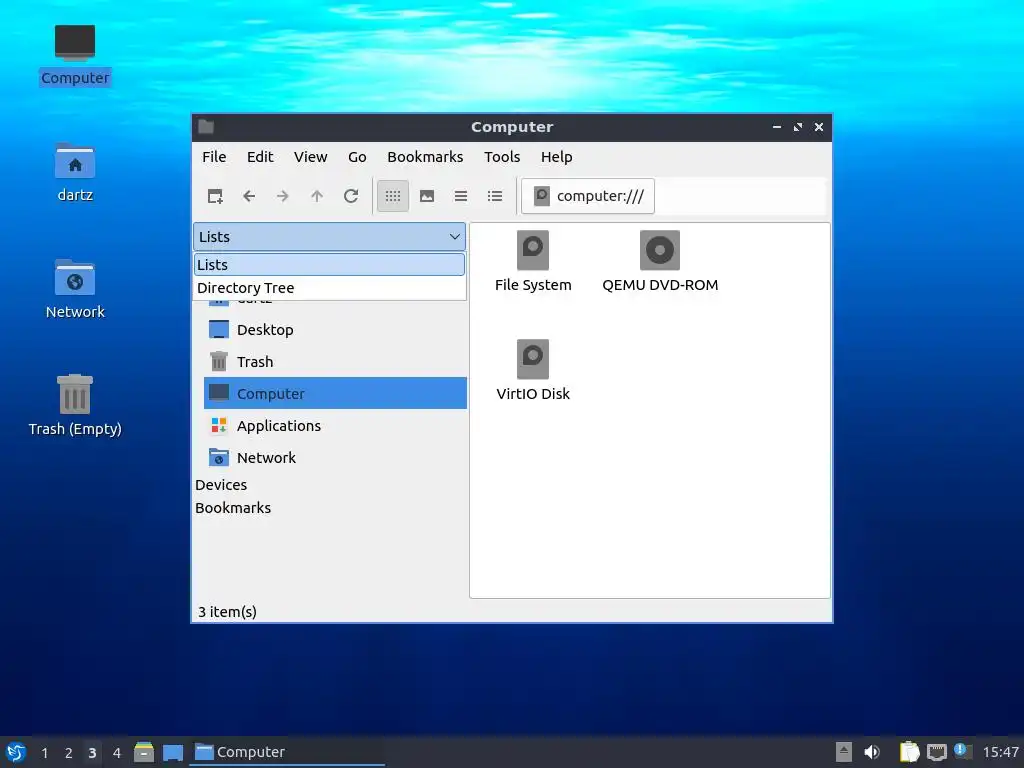Switch to thumbnail view mode
The image size is (1024, 768).
[427, 196]
